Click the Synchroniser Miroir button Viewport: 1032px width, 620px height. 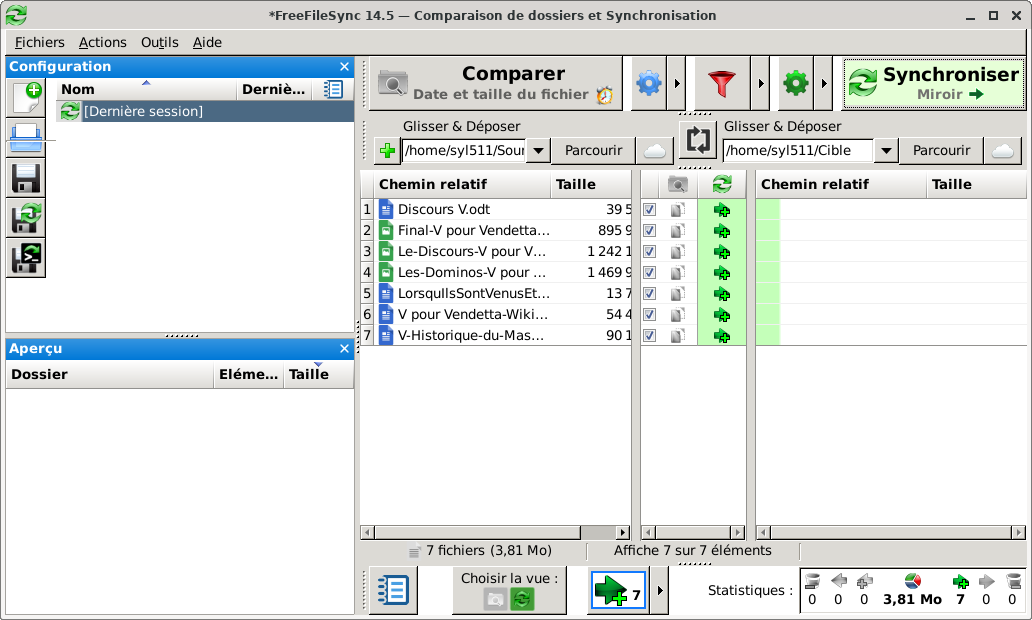click(x=934, y=84)
